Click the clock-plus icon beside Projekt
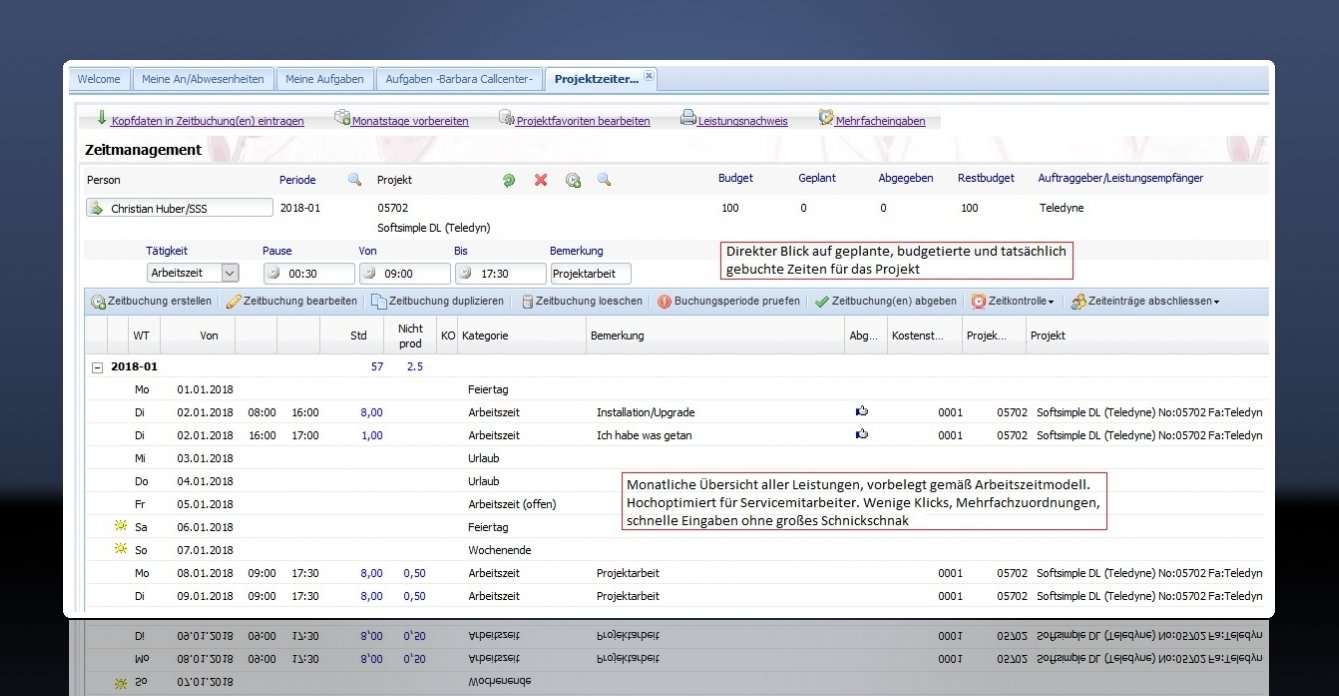Image resolution: width=1339 pixels, height=696 pixels. 573,180
